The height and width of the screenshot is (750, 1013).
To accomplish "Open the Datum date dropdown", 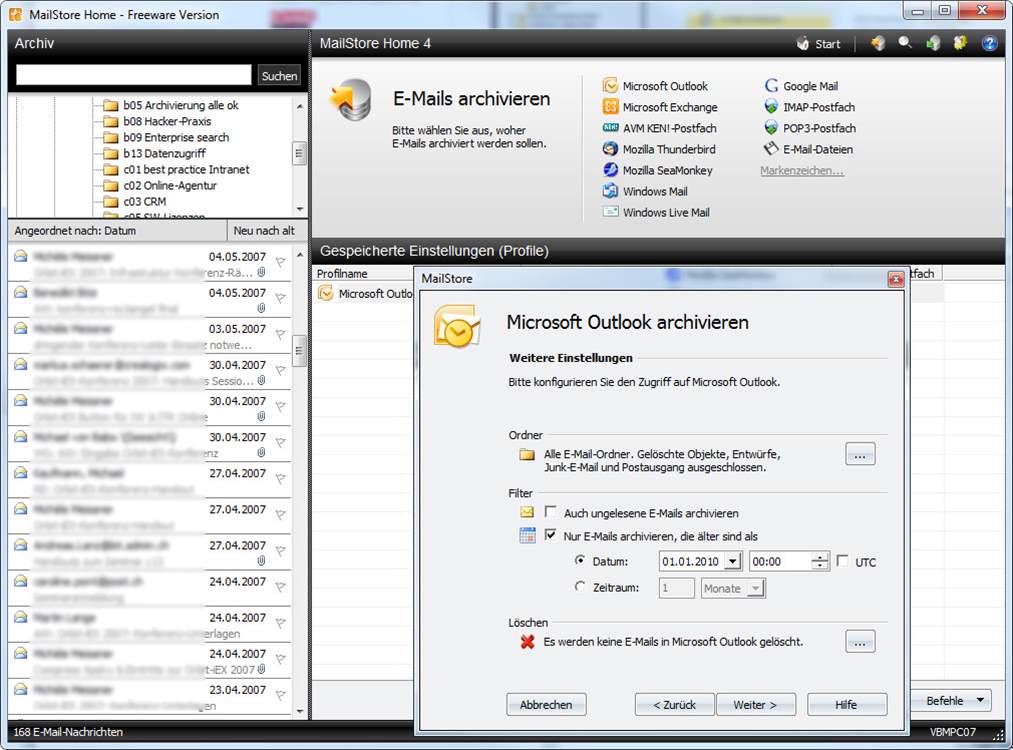I will click(x=732, y=561).
